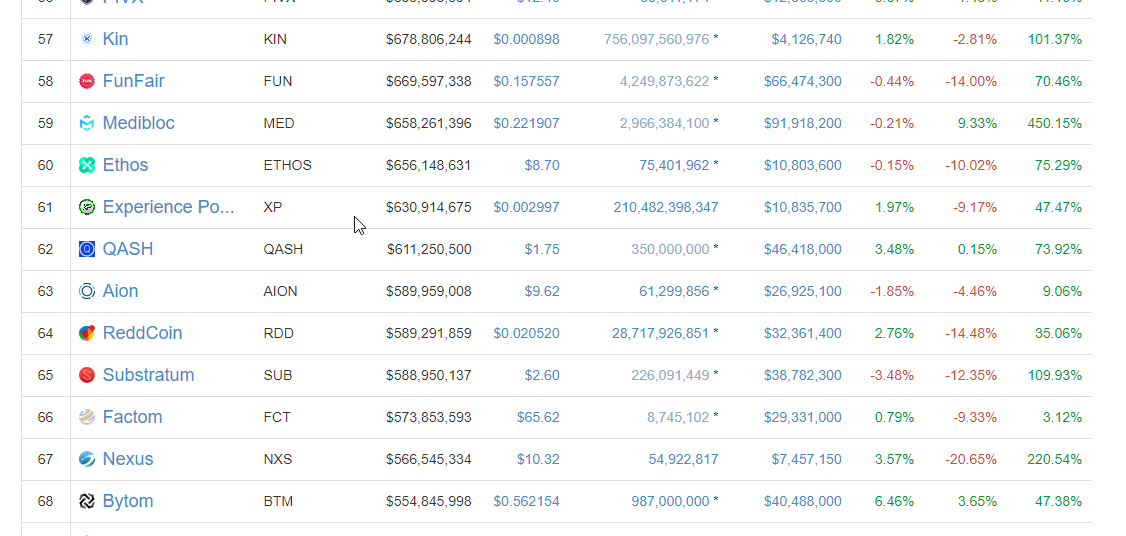1126x536 pixels.
Task: Click Ethos 24h volume $10,803,600
Action: click(803, 166)
